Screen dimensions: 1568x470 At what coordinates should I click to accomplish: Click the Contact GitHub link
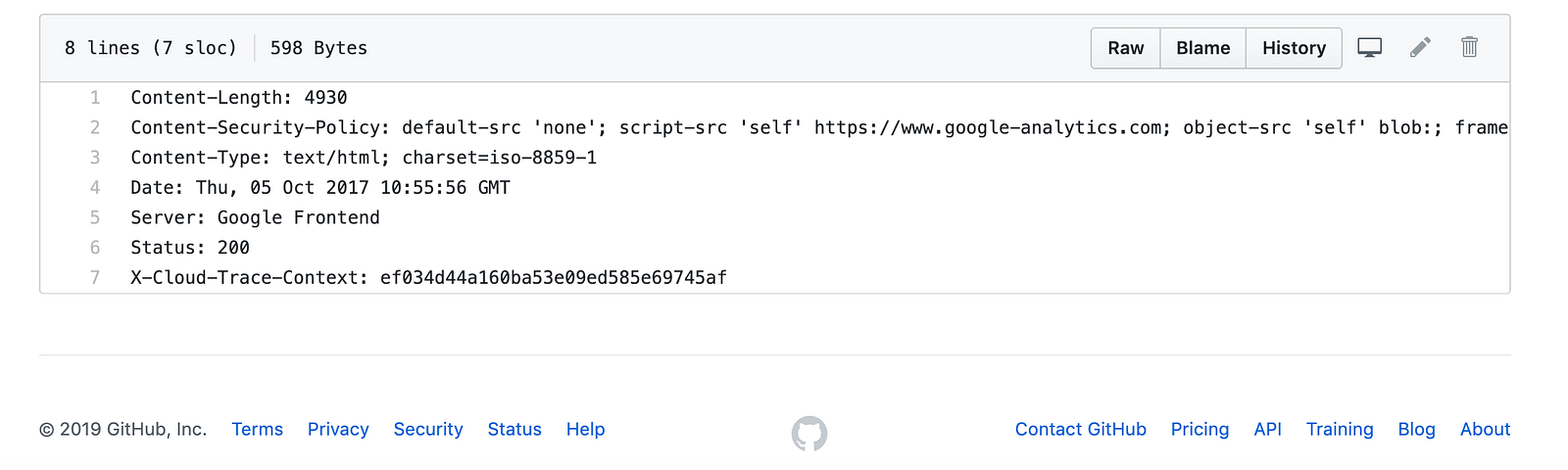[x=1080, y=429]
